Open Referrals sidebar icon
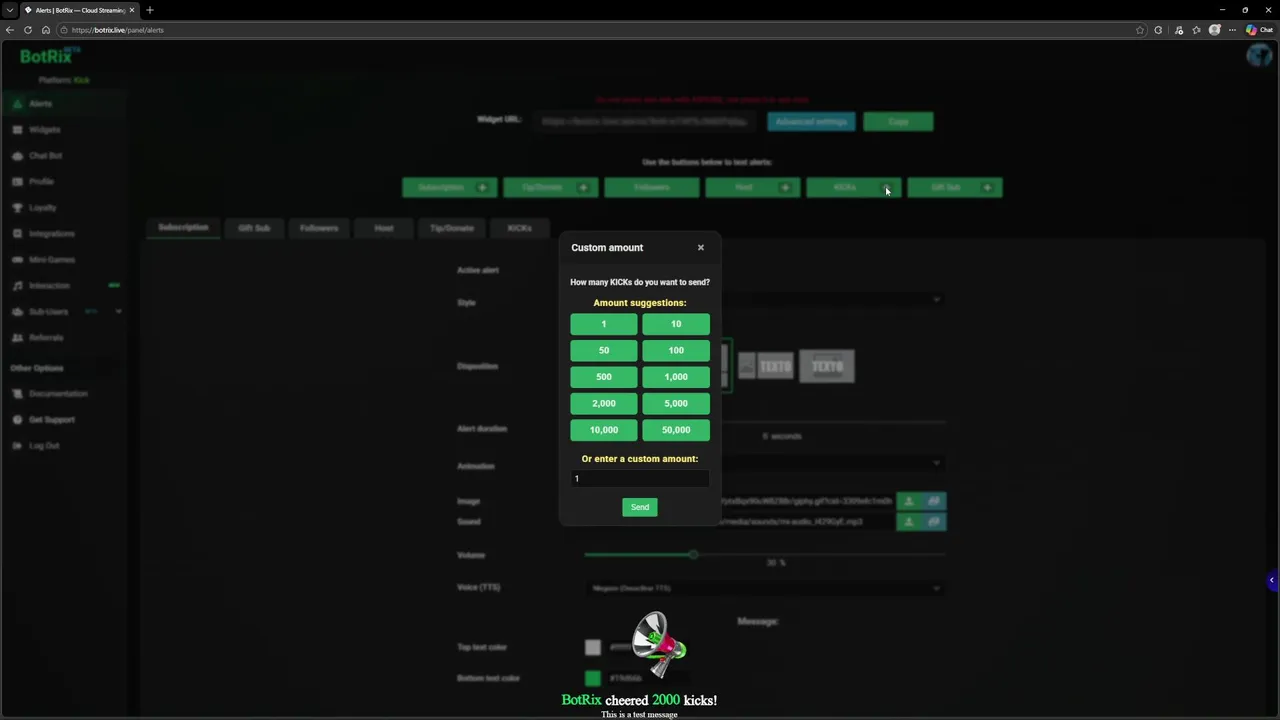This screenshot has width=1280, height=720. pos(17,338)
